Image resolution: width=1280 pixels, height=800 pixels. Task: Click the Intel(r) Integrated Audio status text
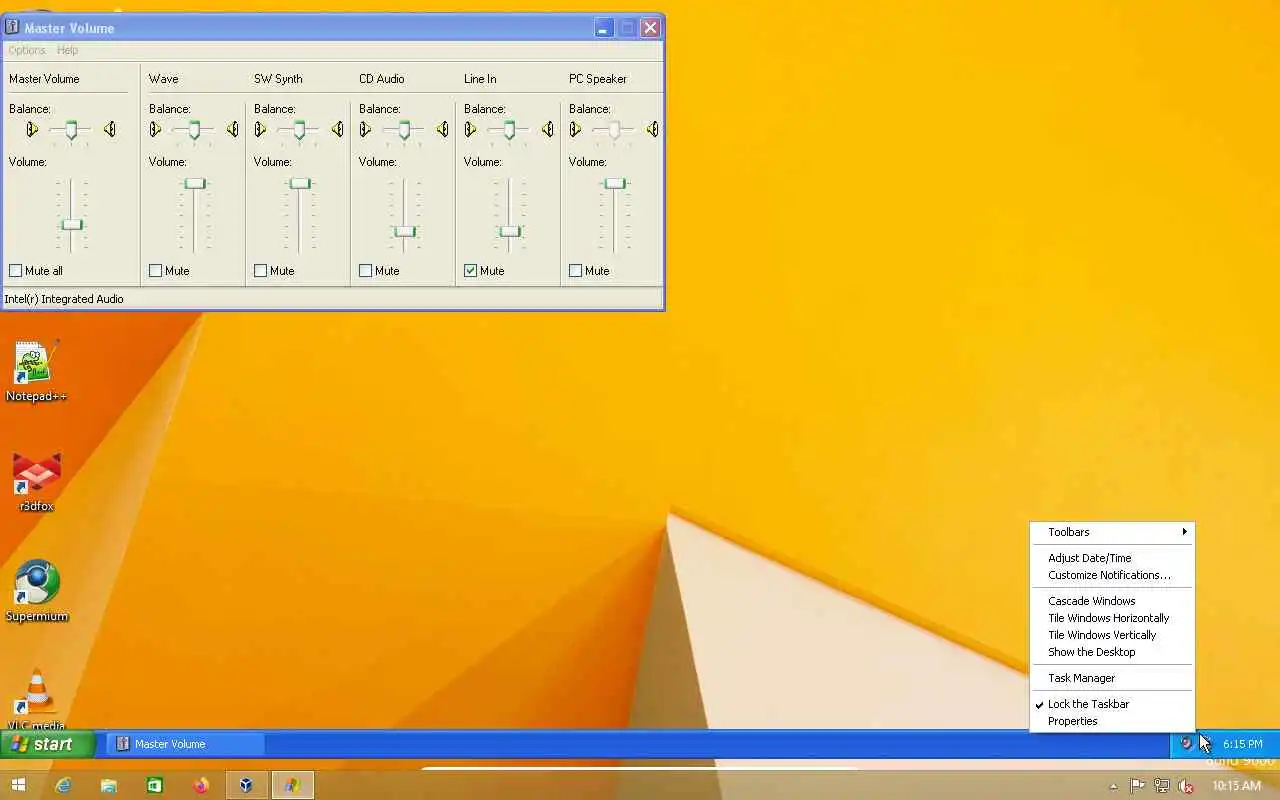click(64, 299)
